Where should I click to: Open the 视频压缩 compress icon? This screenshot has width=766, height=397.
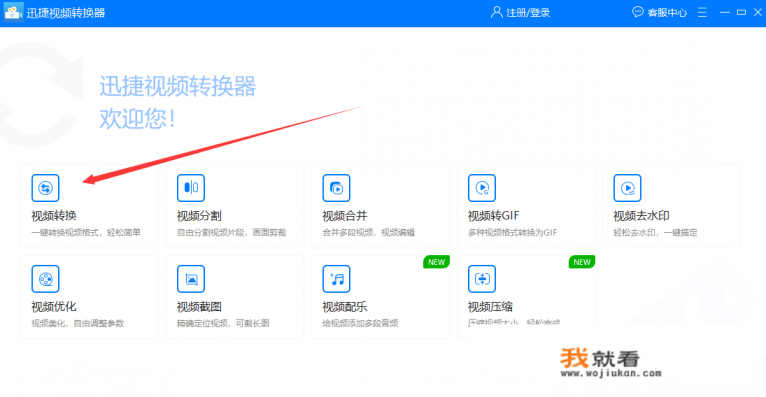482,279
